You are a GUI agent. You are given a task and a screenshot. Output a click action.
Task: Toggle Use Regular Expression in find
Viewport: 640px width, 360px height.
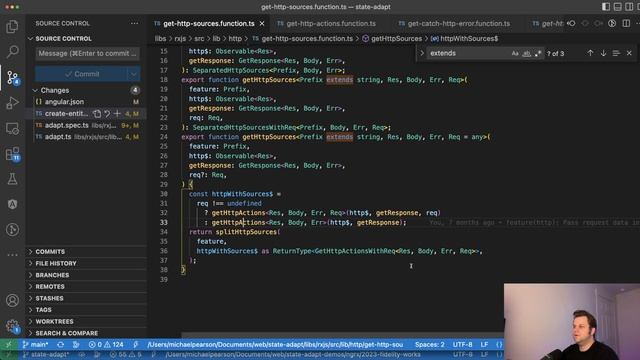pyautogui.click(x=538, y=53)
